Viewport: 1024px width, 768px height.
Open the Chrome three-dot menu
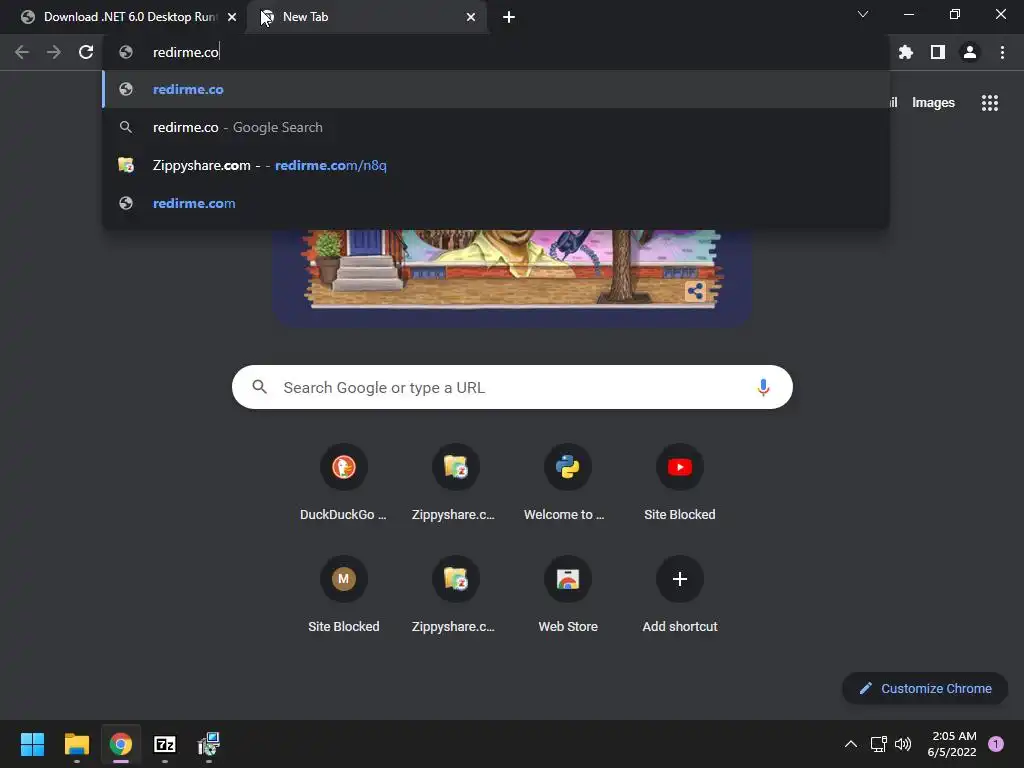1002,52
